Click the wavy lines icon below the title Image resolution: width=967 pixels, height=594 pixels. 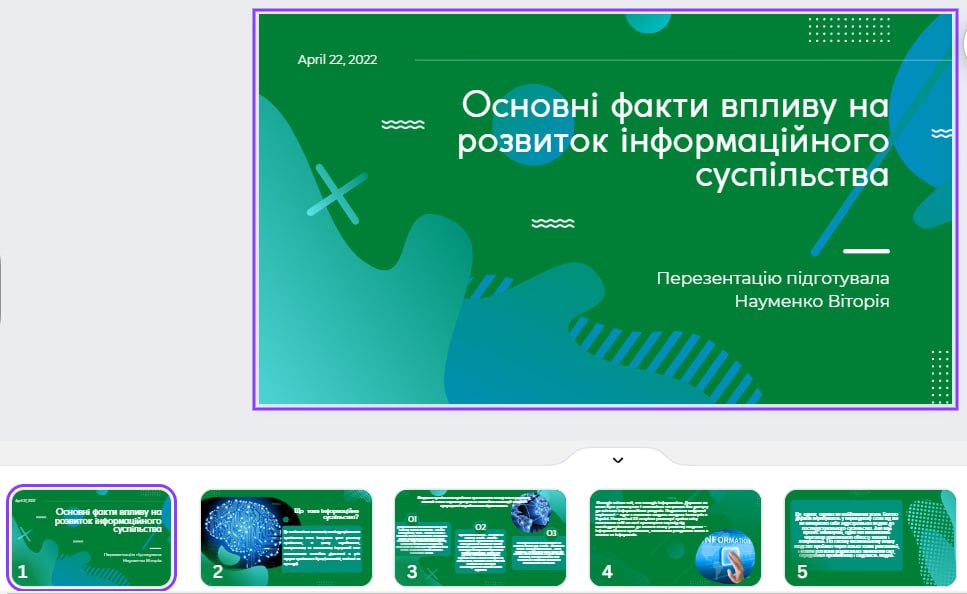click(x=553, y=223)
